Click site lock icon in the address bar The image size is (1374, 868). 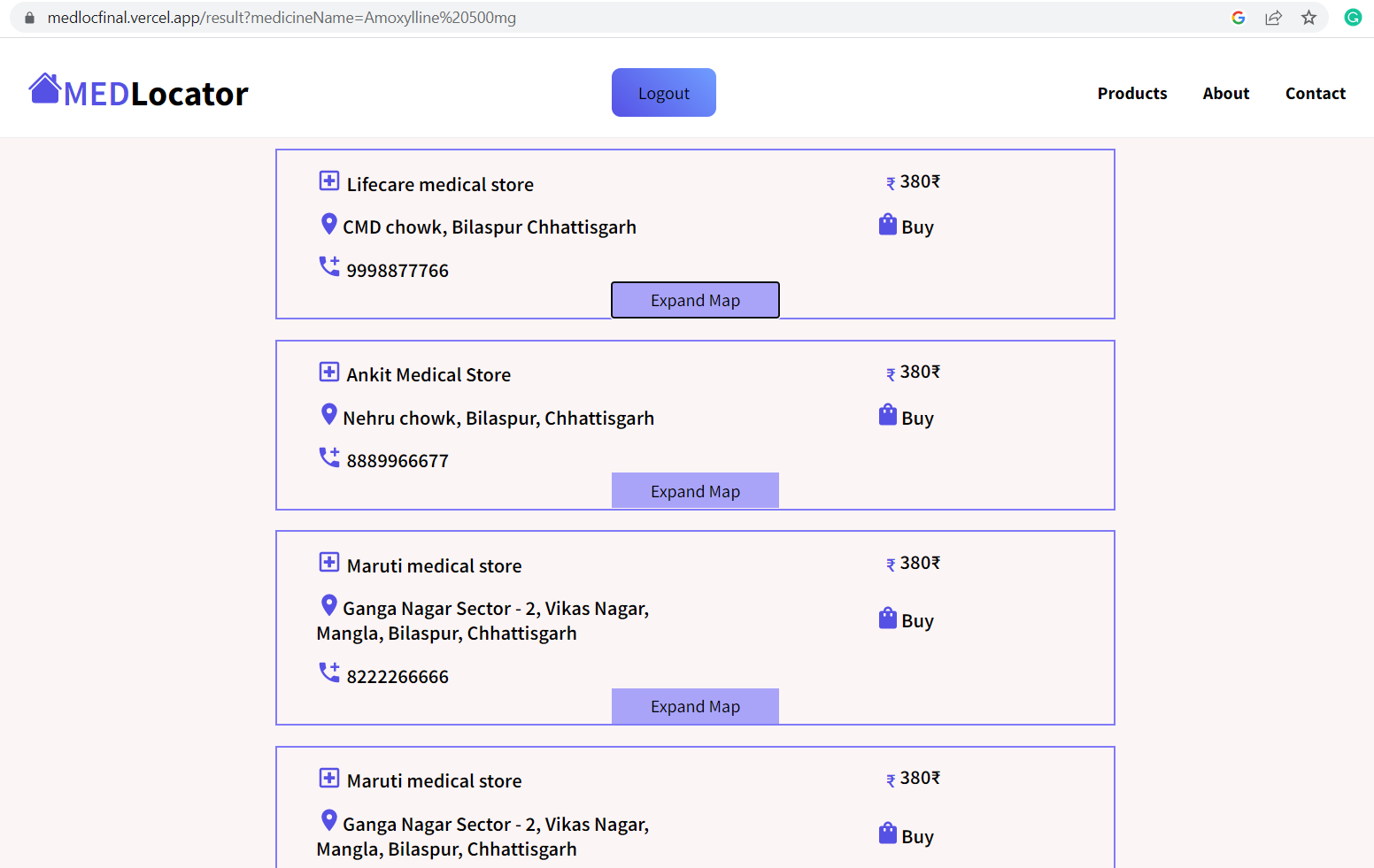(x=29, y=18)
